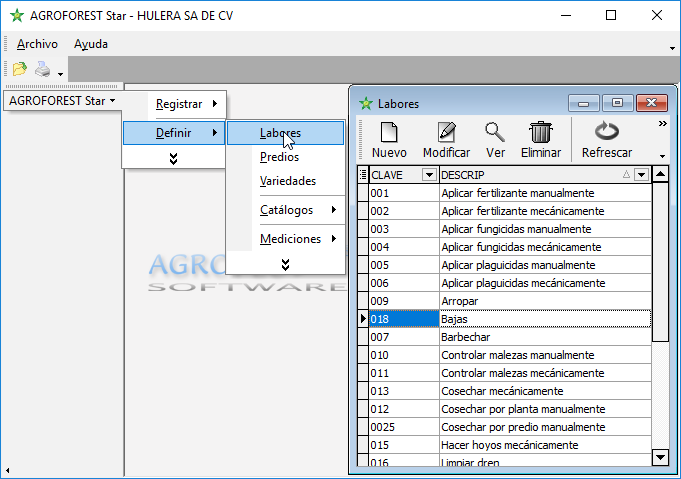Click the green star icon in title bar
The image size is (681, 479).
[x=17, y=15]
